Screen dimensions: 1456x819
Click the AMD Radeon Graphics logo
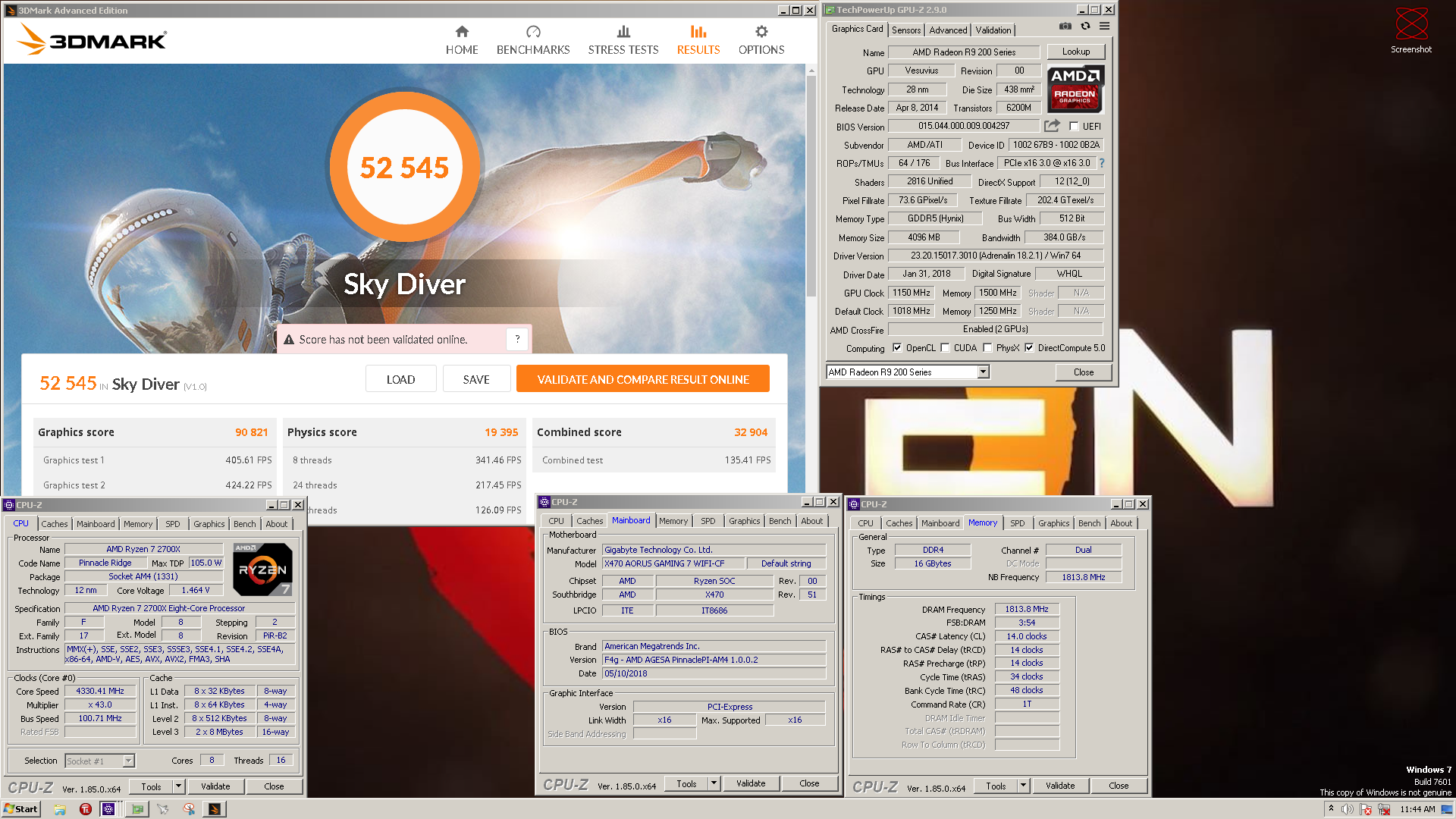pyautogui.click(x=1076, y=88)
